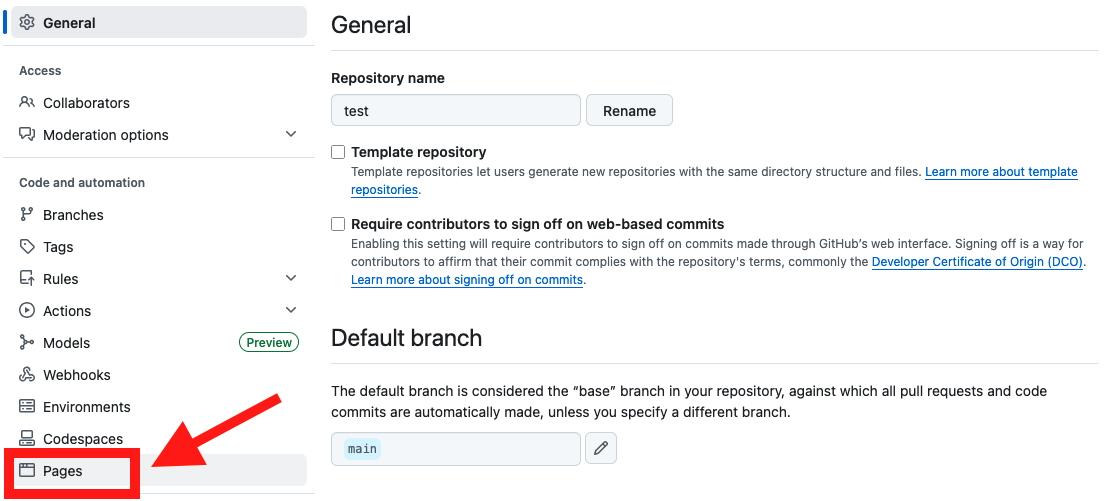The width and height of the screenshot is (1110, 501).
Task: Click the pencil icon to edit default branch
Action: click(x=601, y=449)
